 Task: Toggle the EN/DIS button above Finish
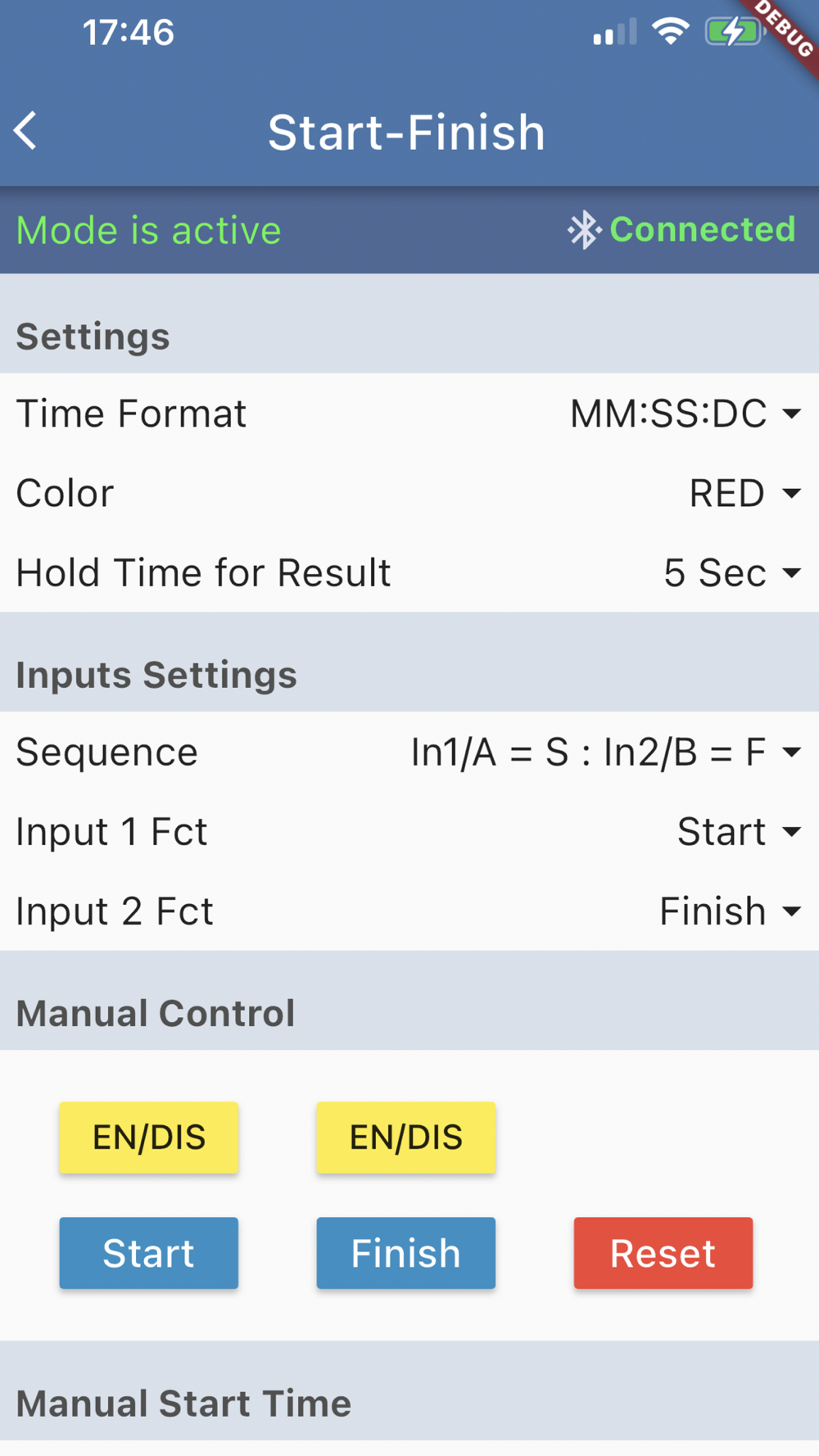406,1137
